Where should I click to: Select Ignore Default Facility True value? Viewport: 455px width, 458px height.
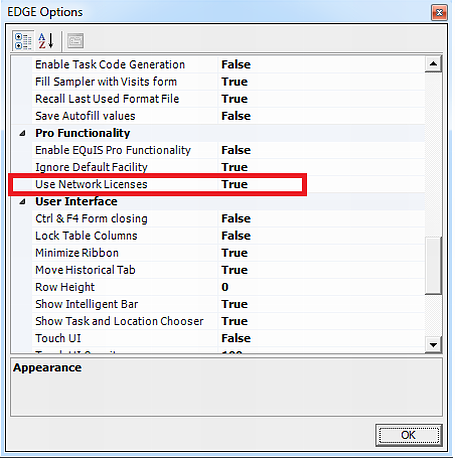[x=321, y=167]
